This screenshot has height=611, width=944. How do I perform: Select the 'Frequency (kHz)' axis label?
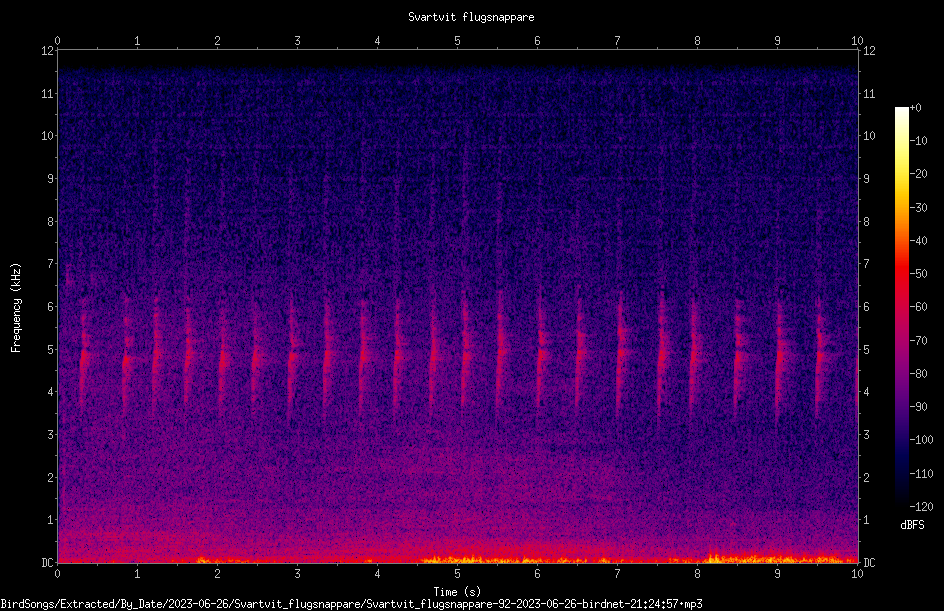click(x=16, y=308)
